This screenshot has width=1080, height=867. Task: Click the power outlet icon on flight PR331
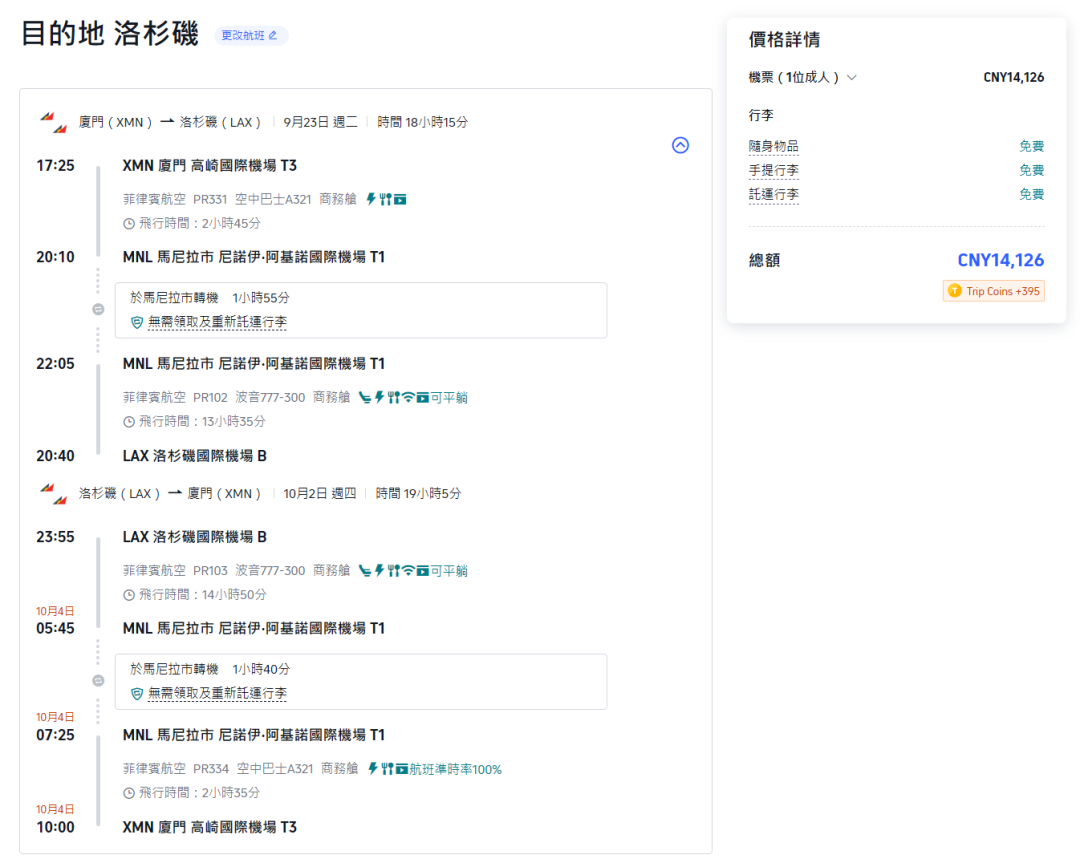[x=371, y=199]
